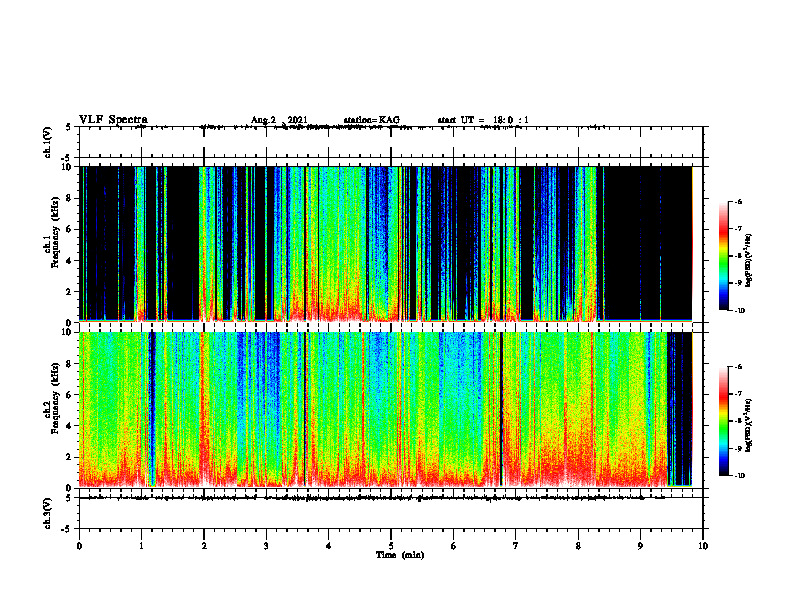Click time axis tick label "5"
The height and width of the screenshot is (612, 792).
point(391,546)
